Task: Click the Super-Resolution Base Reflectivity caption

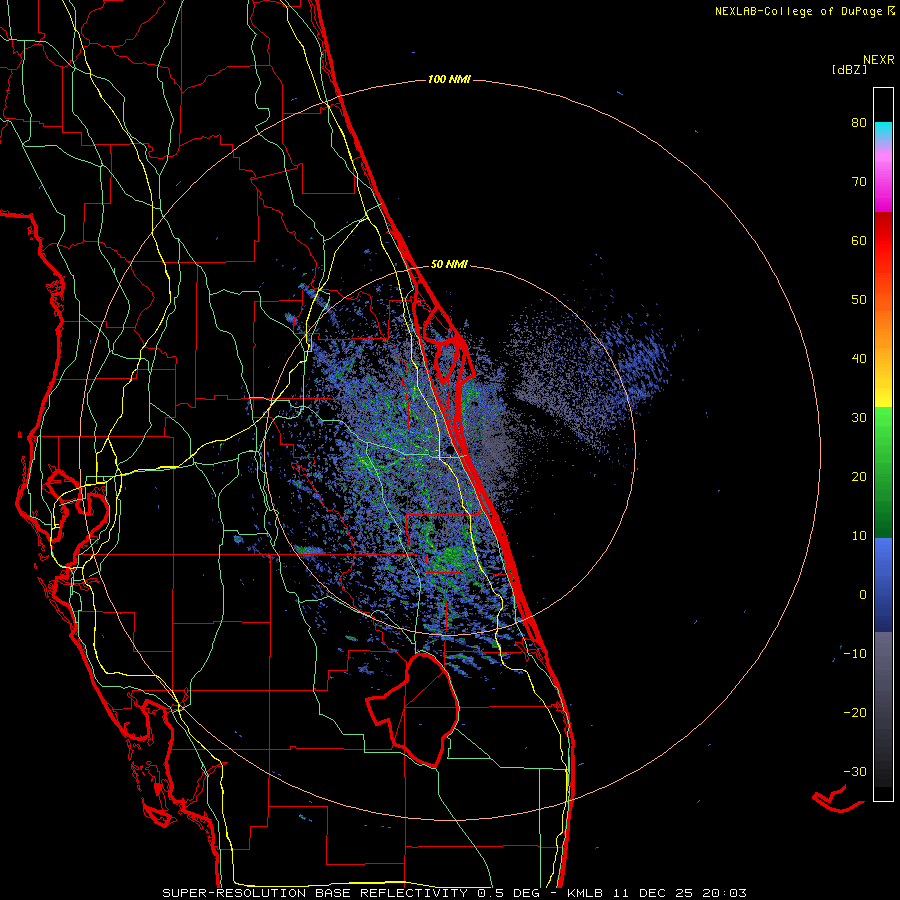Action: [315, 893]
